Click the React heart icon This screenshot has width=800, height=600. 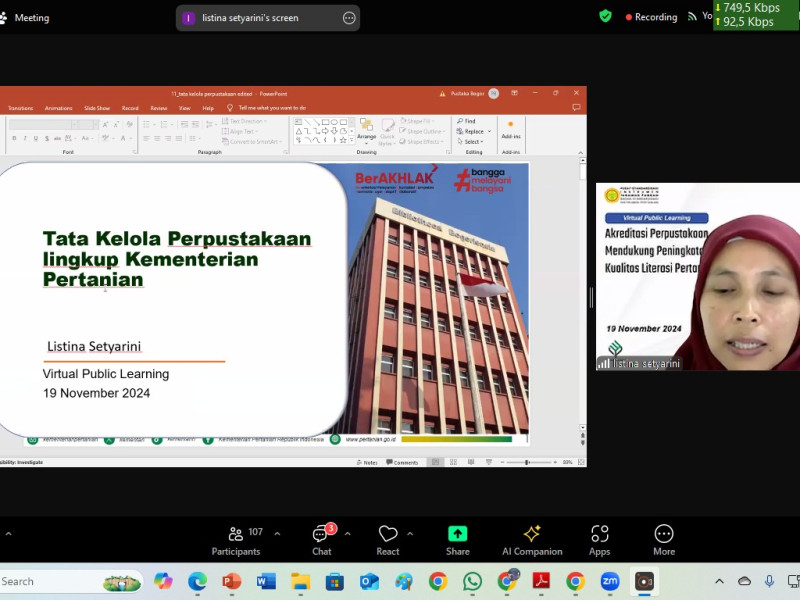point(388,540)
